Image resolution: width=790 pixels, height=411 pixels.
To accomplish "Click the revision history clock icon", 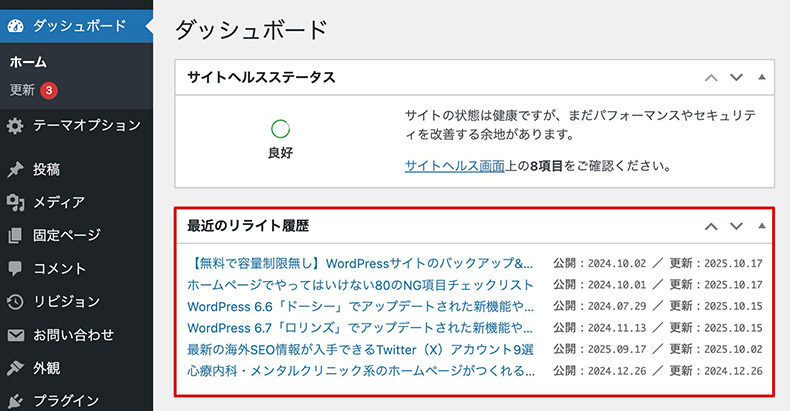I will tap(15, 301).
